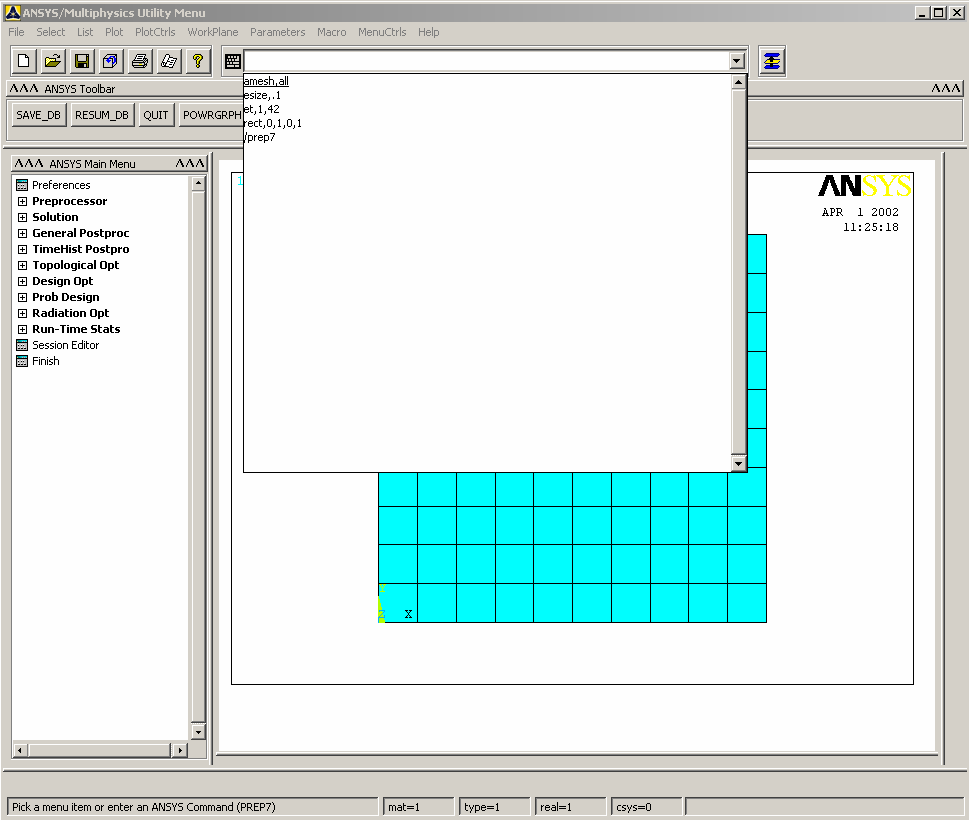The image size is (969, 820).
Task: Expand the Prob Design tree node
Action: click(x=22, y=297)
